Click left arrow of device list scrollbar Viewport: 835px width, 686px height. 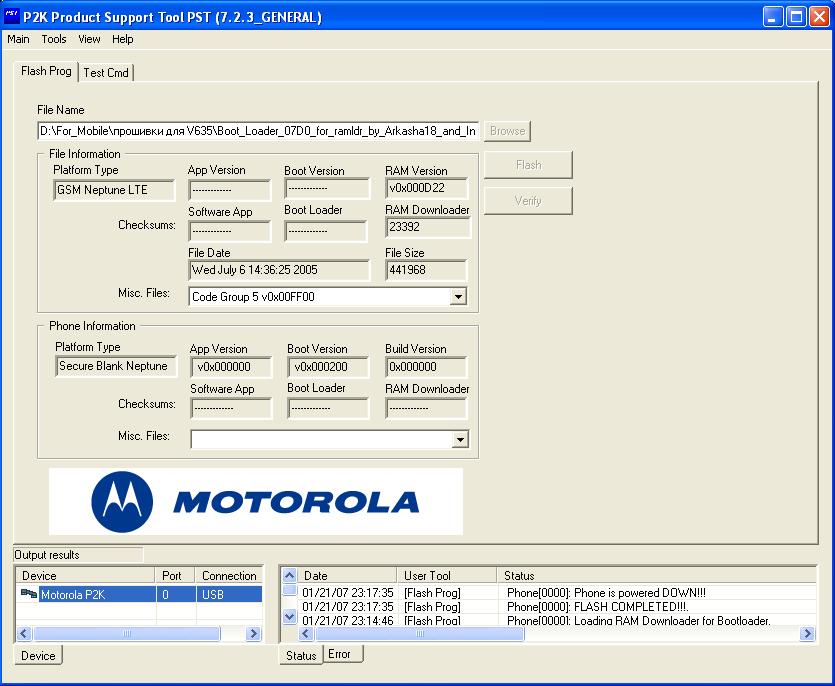24,633
